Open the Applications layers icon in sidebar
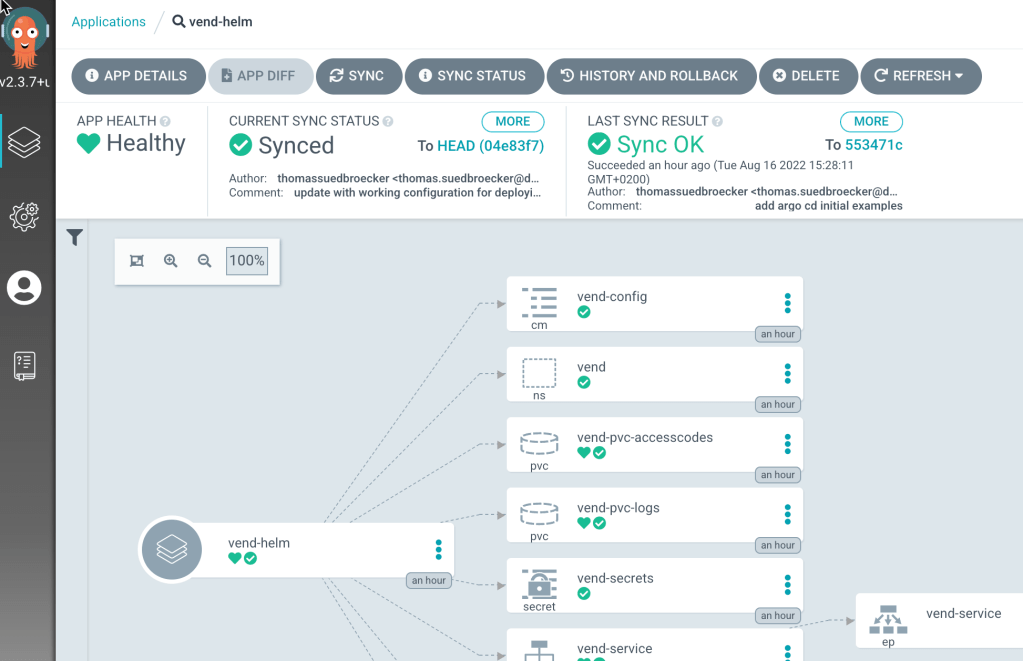Image resolution: width=1023 pixels, height=661 pixels. (x=24, y=144)
